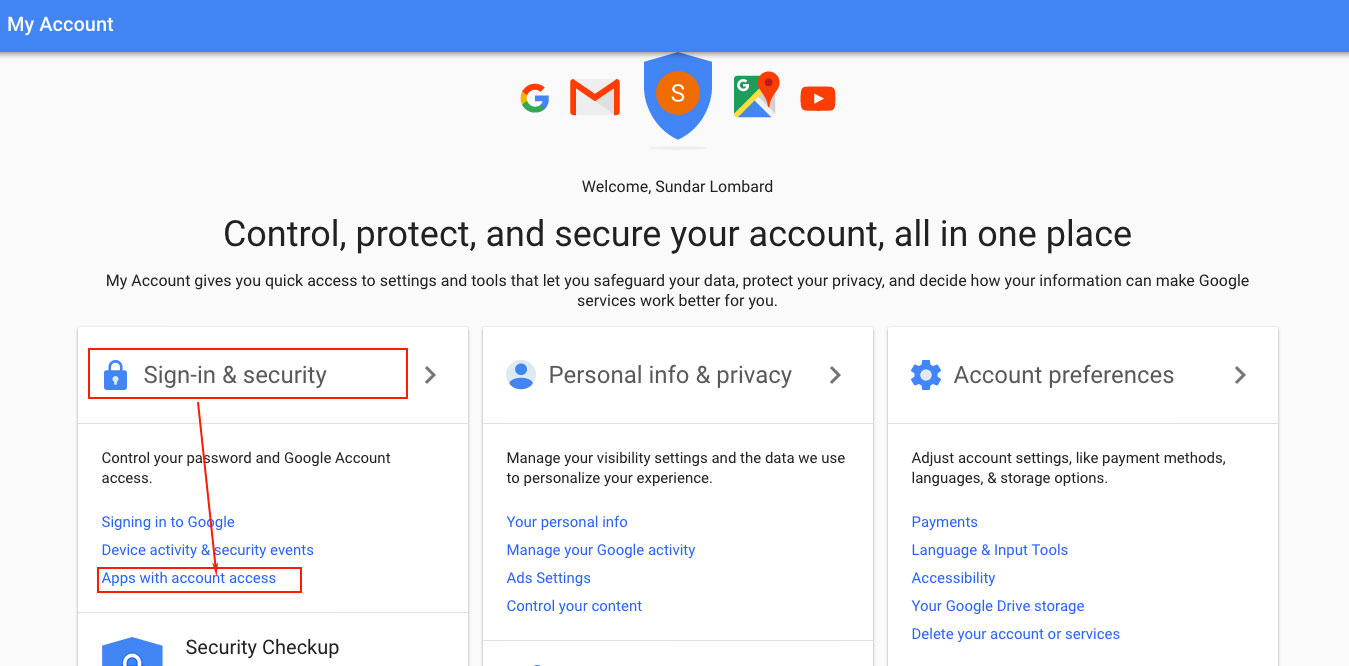Open Apps with account access link
Viewport: 1349px width, 666px height.
pyautogui.click(x=189, y=578)
